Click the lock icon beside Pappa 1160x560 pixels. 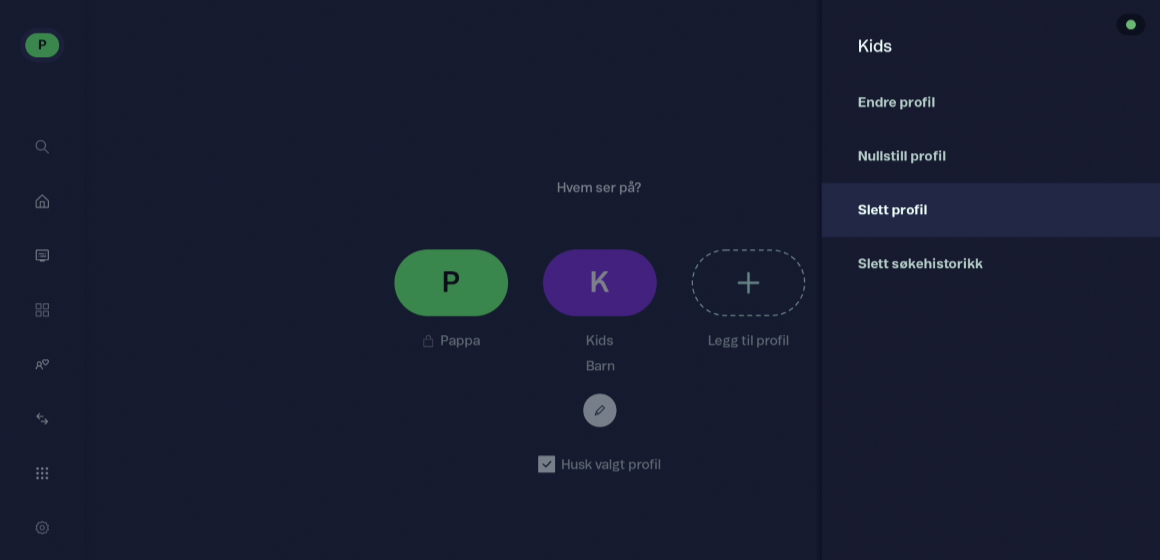pos(428,341)
